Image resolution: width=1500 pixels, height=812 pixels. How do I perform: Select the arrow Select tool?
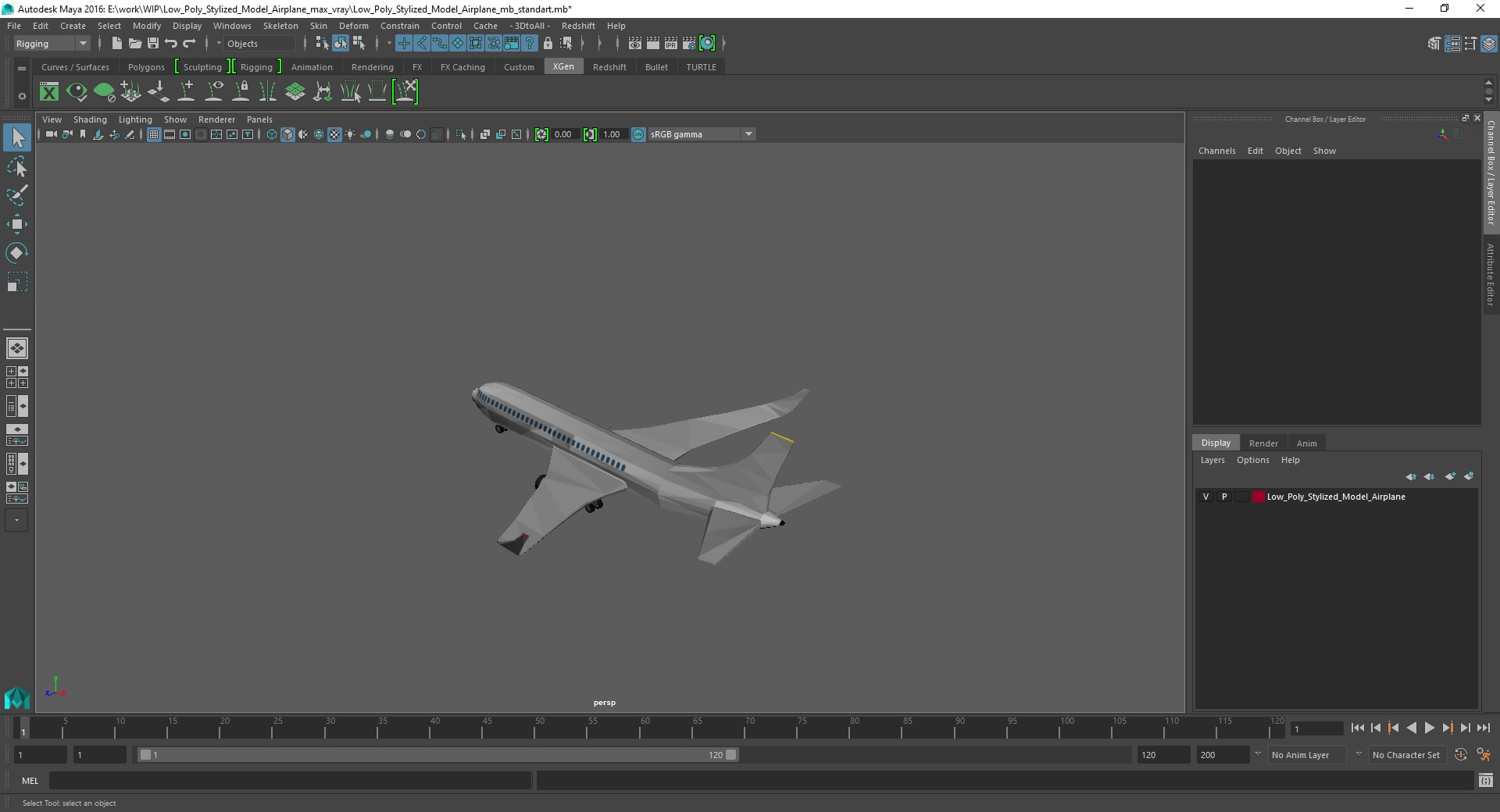(17, 138)
